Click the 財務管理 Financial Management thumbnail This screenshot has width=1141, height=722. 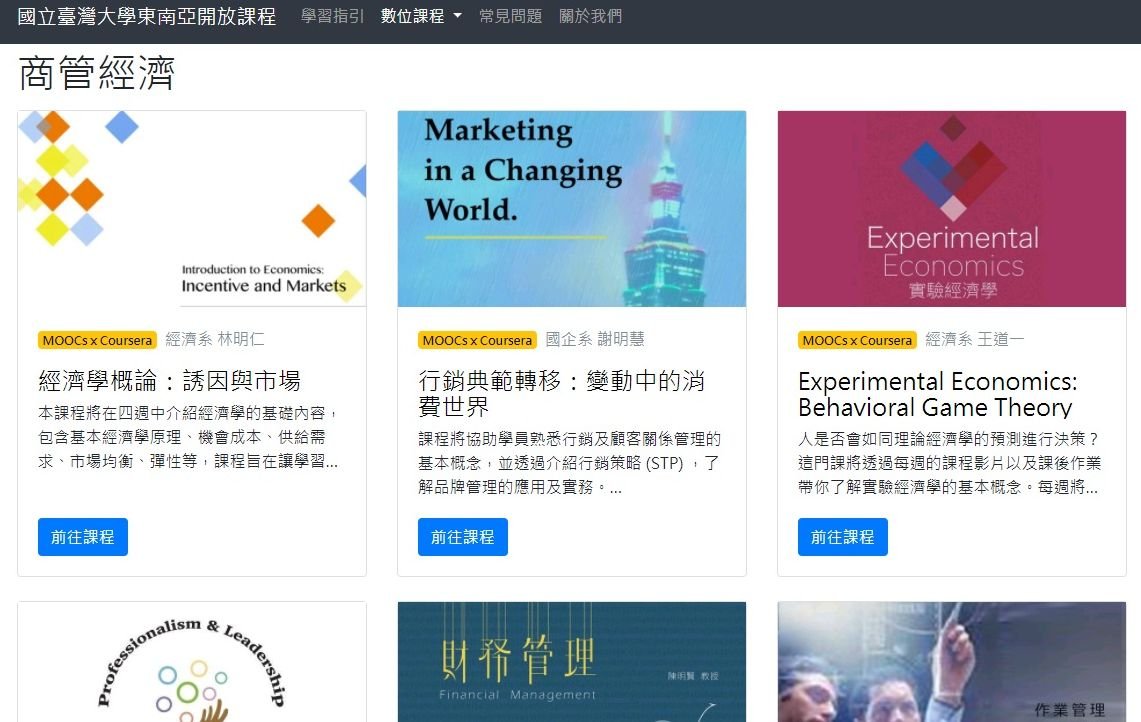point(572,662)
